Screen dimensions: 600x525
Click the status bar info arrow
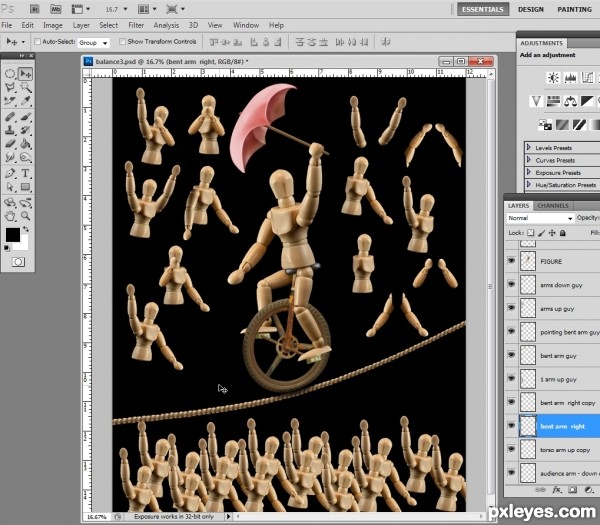pos(228,516)
